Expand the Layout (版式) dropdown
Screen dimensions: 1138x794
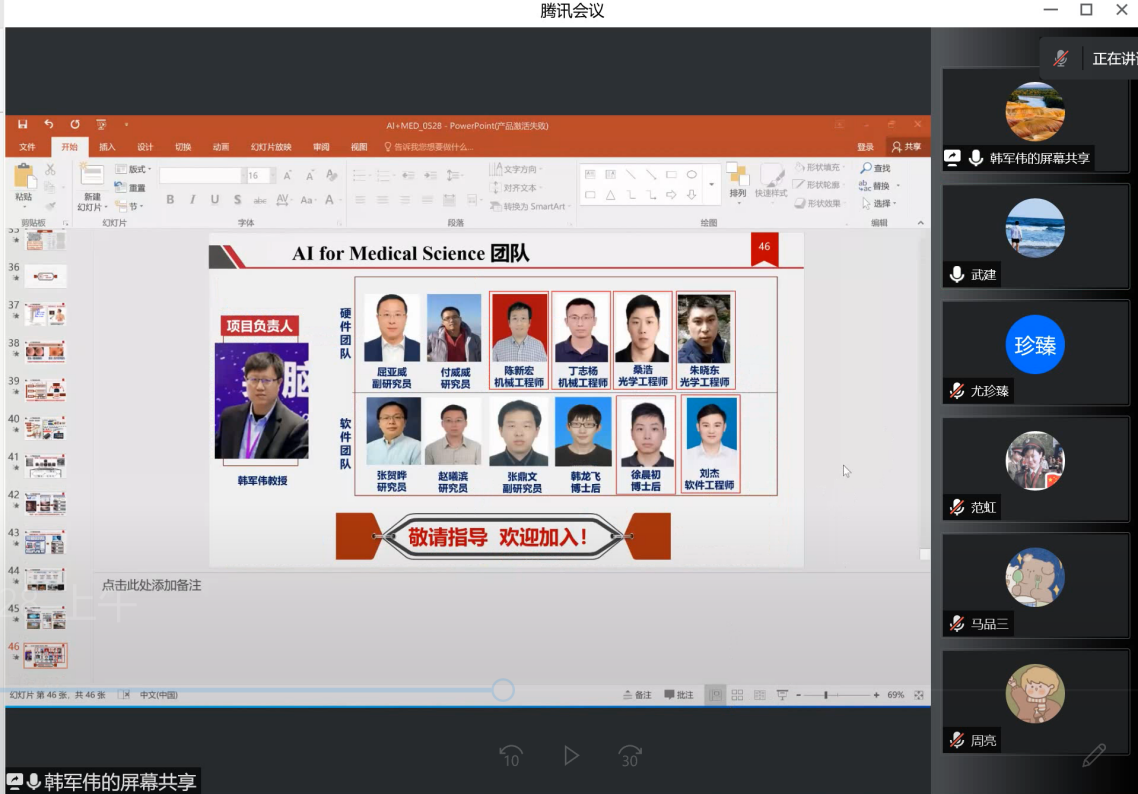[x=136, y=169]
